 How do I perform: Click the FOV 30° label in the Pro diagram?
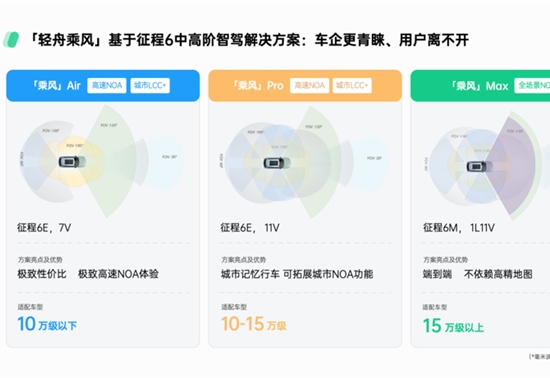tap(374, 158)
